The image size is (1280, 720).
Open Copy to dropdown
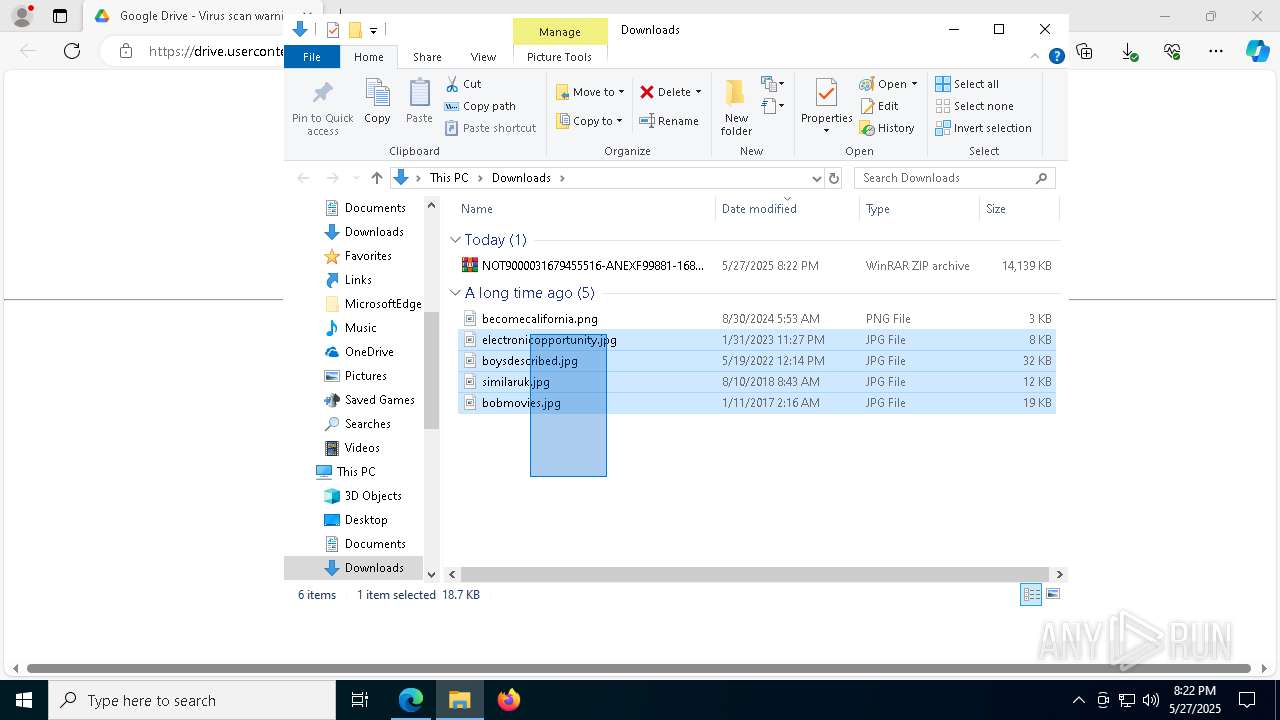point(590,121)
